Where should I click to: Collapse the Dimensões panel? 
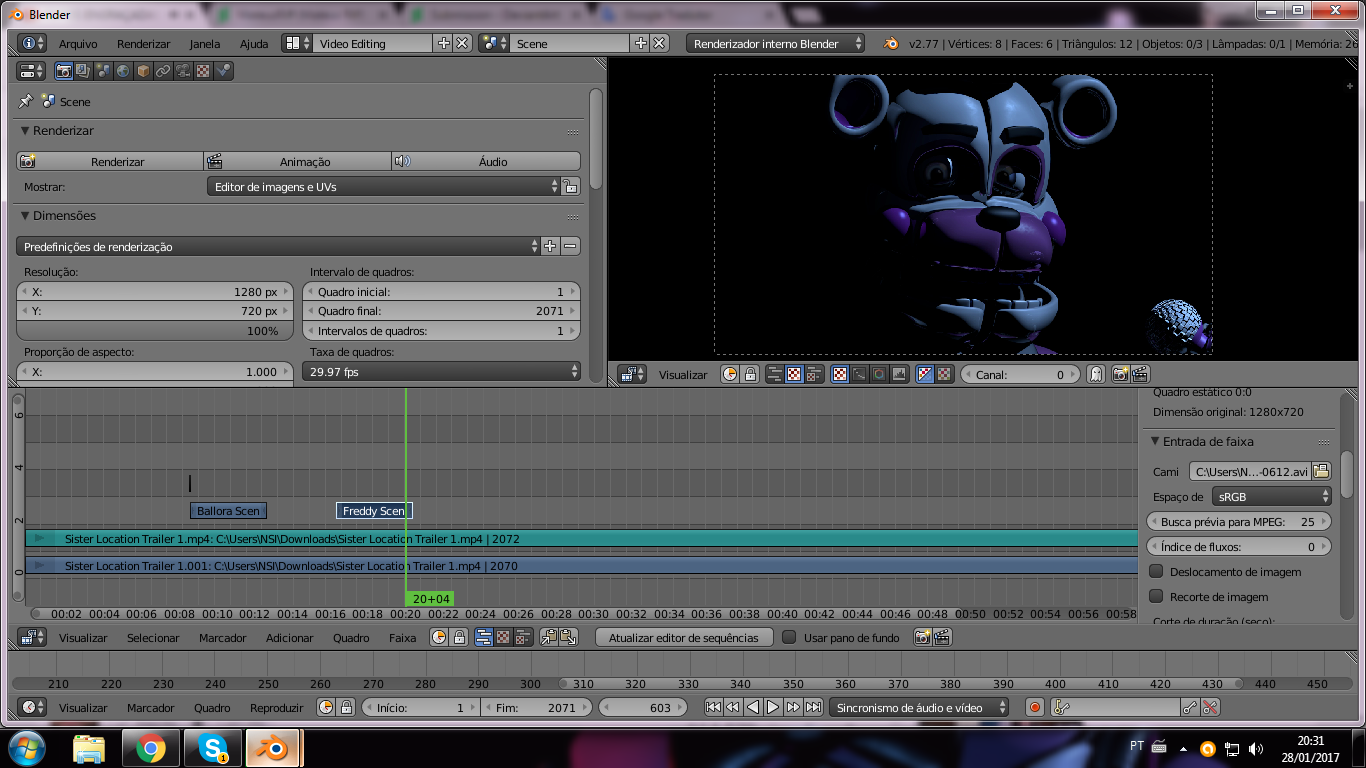pos(25,216)
